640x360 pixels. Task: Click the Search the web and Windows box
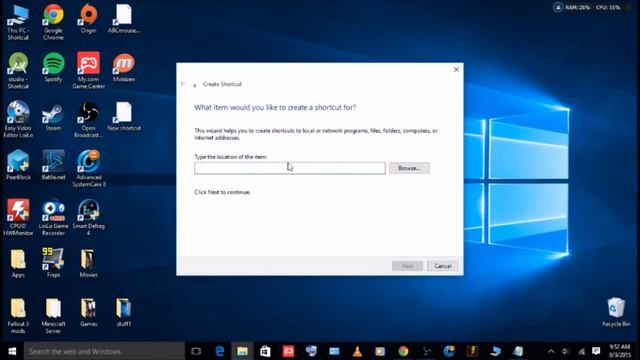(104, 351)
